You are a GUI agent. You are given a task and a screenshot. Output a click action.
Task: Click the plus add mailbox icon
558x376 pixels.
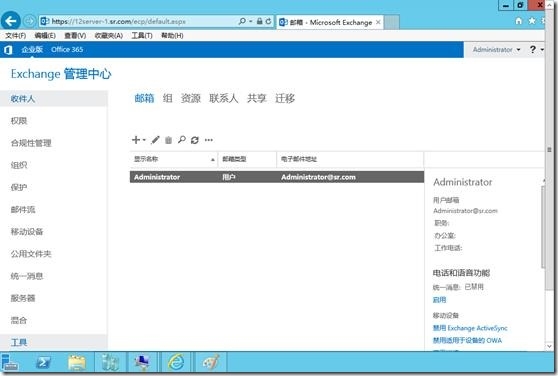point(136,140)
